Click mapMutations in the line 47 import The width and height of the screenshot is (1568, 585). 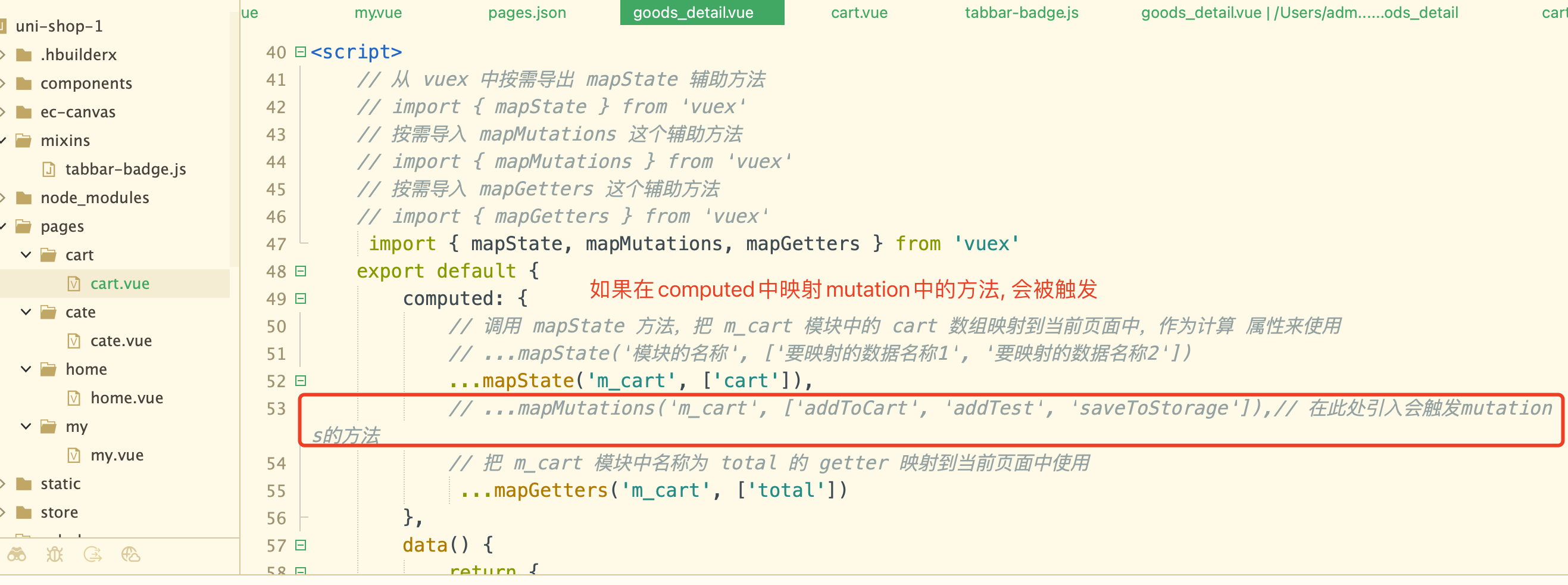pyautogui.click(x=654, y=244)
